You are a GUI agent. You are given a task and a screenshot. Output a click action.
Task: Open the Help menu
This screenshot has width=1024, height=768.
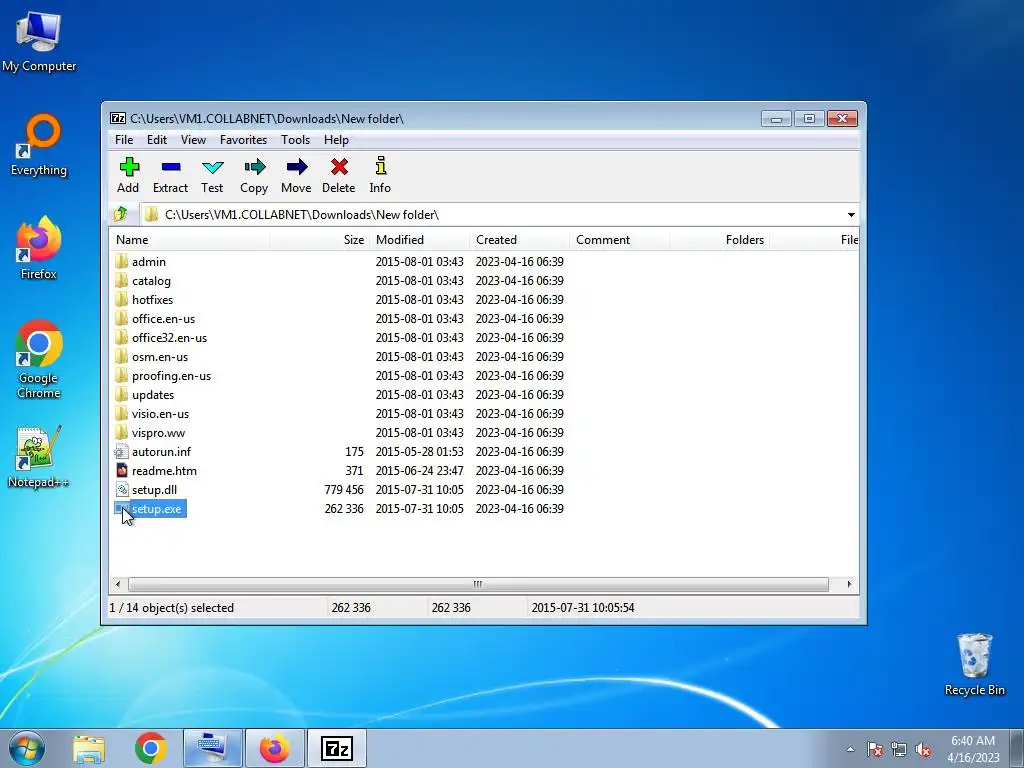(336, 140)
